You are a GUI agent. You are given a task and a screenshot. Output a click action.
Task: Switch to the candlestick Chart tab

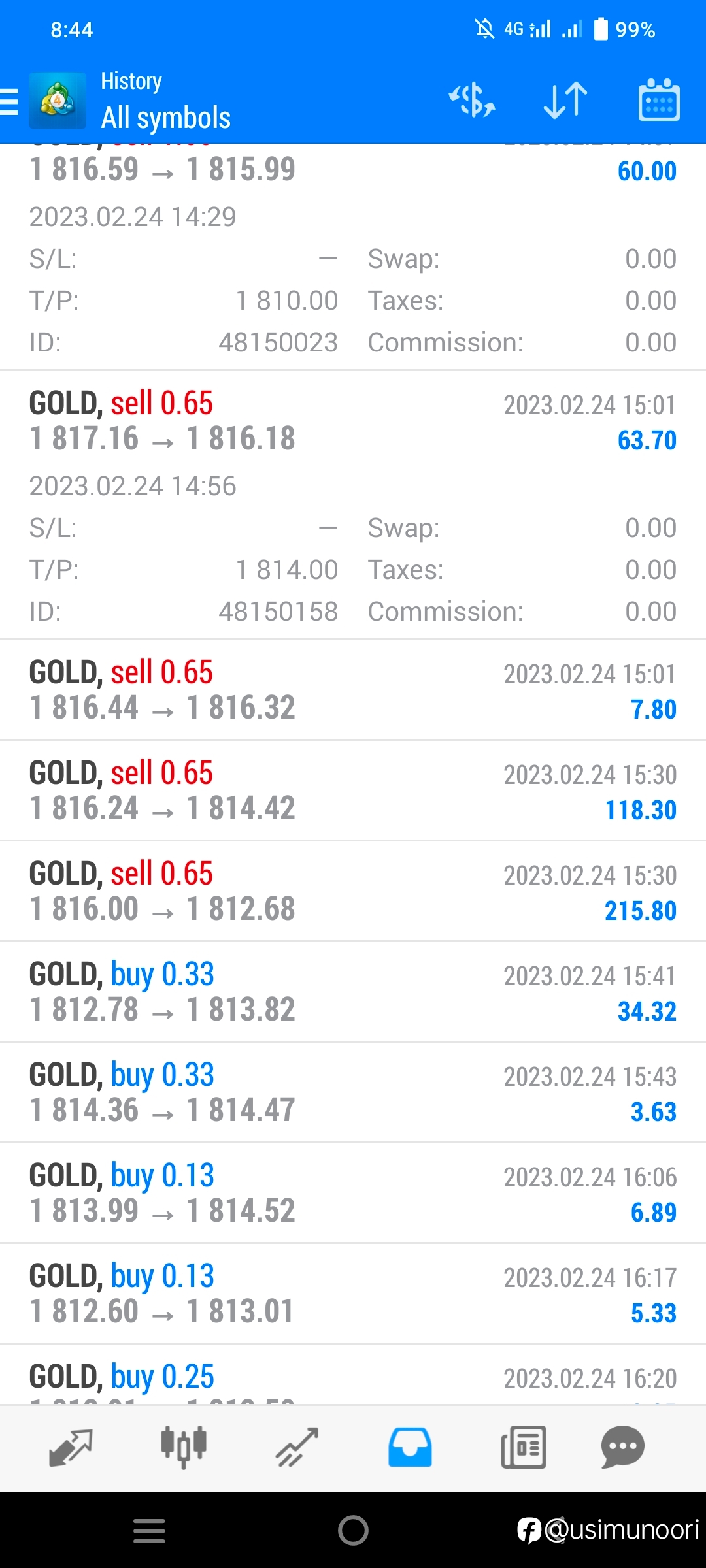pos(184,1448)
